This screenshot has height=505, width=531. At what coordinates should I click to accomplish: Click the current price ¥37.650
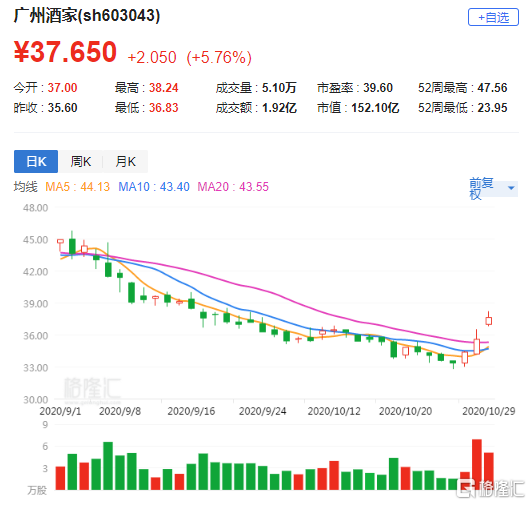[65, 52]
